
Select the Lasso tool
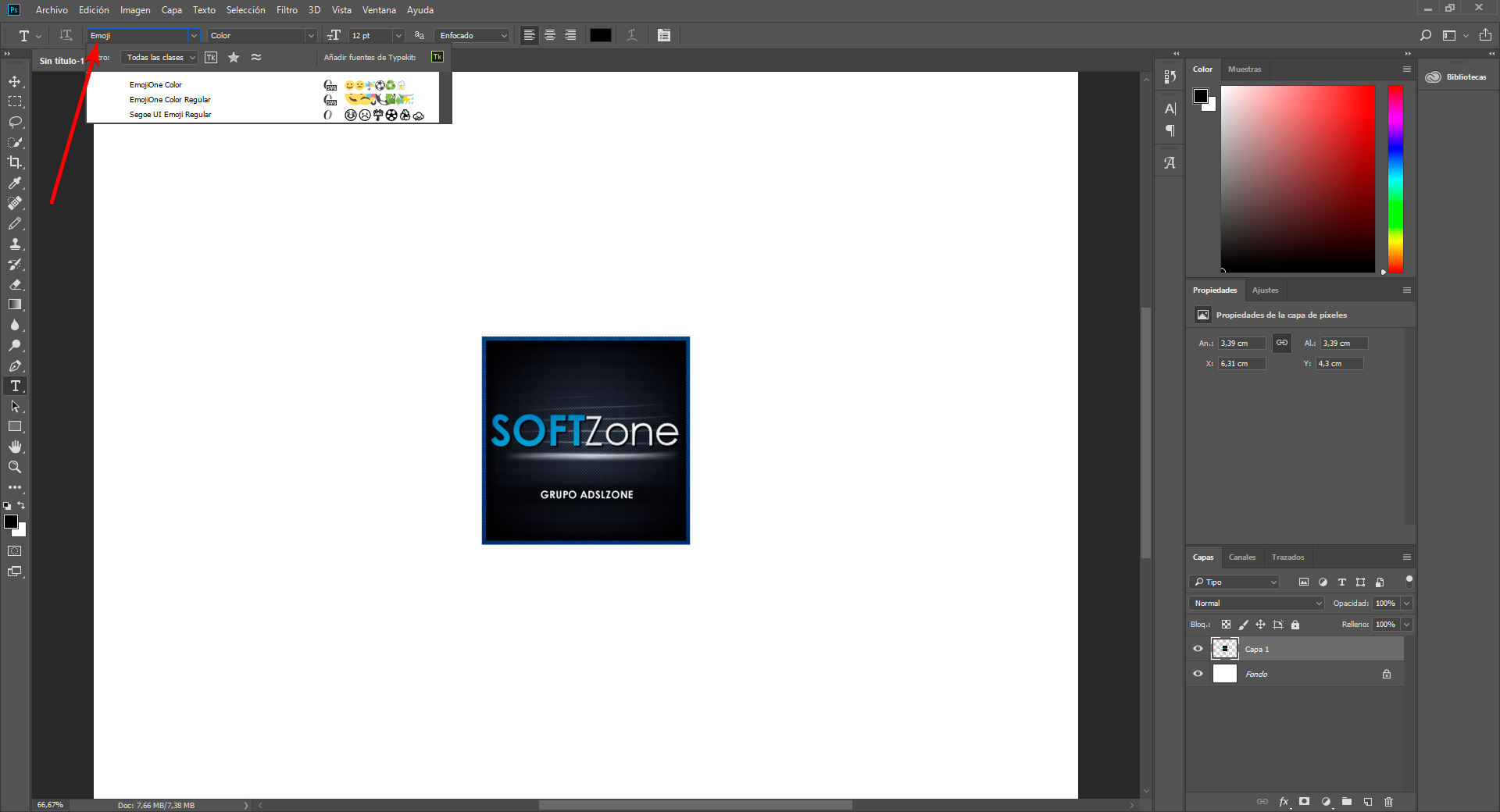coord(15,123)
